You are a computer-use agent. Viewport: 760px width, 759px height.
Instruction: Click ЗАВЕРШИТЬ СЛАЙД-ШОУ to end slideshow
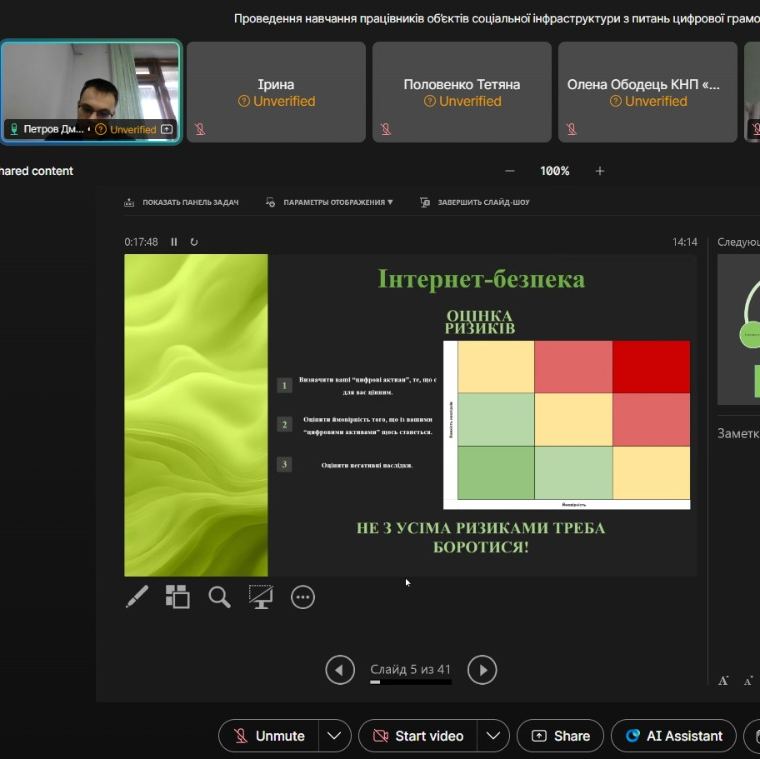(x=475, y=202)
